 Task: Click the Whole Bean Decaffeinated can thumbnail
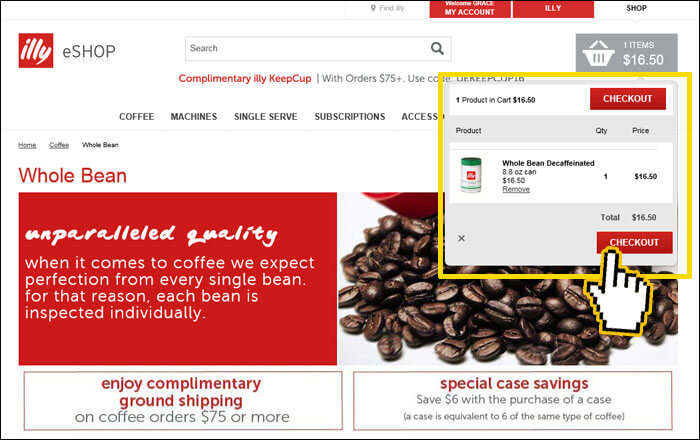coord(471,174)
